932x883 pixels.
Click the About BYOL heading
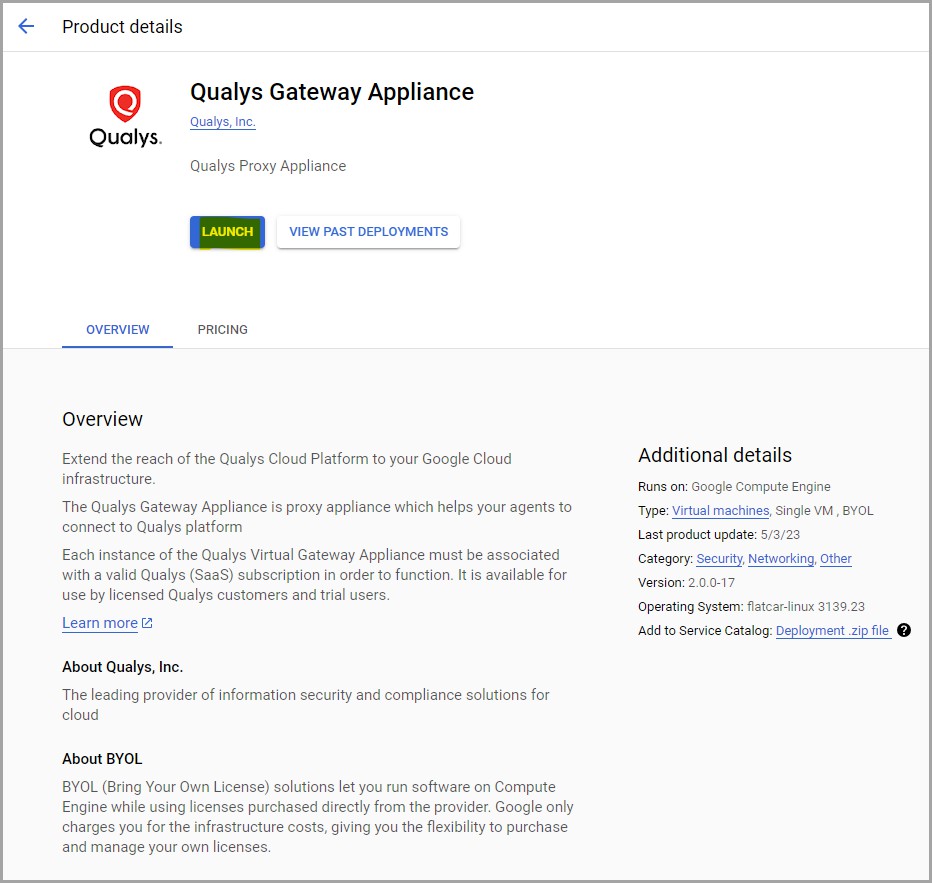coord(102,759)
